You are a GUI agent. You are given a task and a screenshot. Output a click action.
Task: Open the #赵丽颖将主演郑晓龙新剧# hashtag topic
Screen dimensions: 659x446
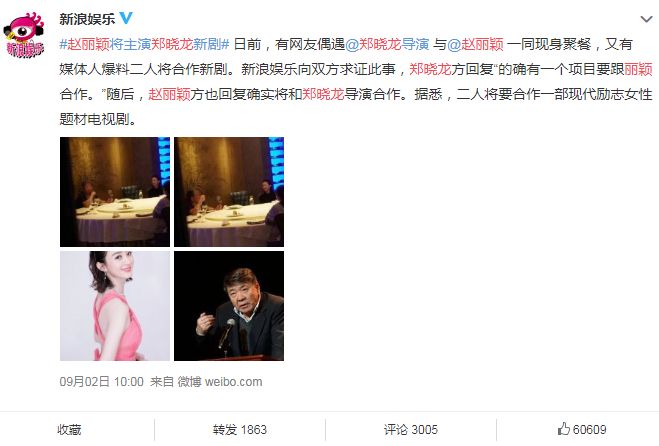coord(145,44)
